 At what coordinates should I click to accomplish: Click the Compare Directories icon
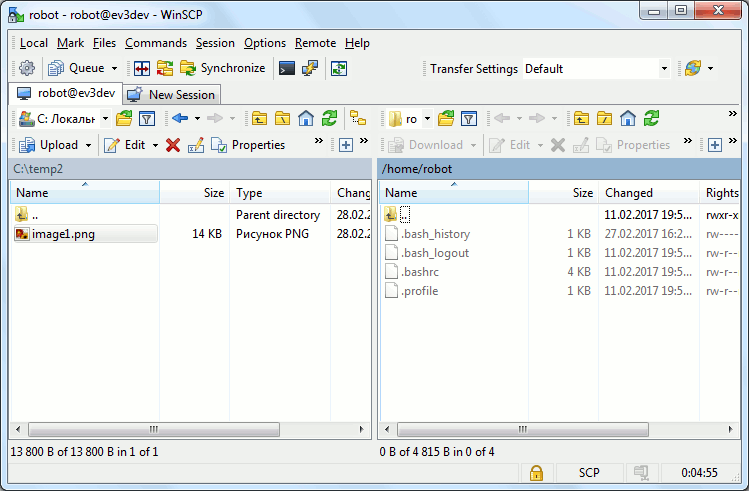[x=142, y=69]
